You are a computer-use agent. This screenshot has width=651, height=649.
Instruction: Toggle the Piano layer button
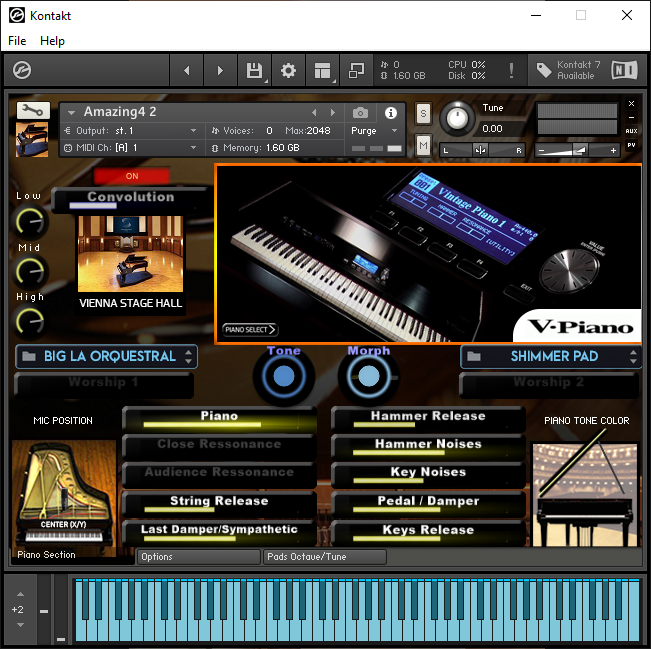[x=219, y=419]
